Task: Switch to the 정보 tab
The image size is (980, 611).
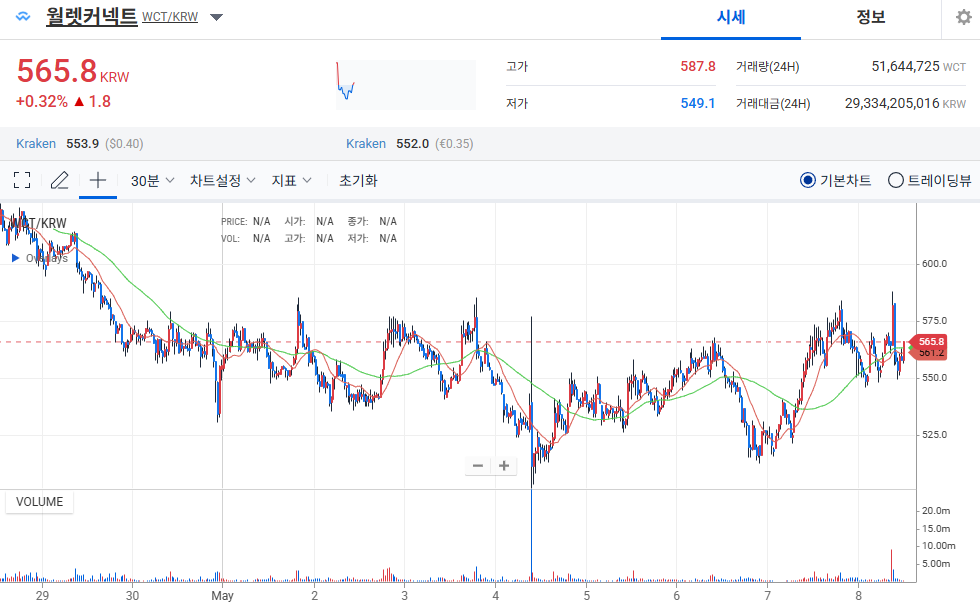Action: click(871, 17)
